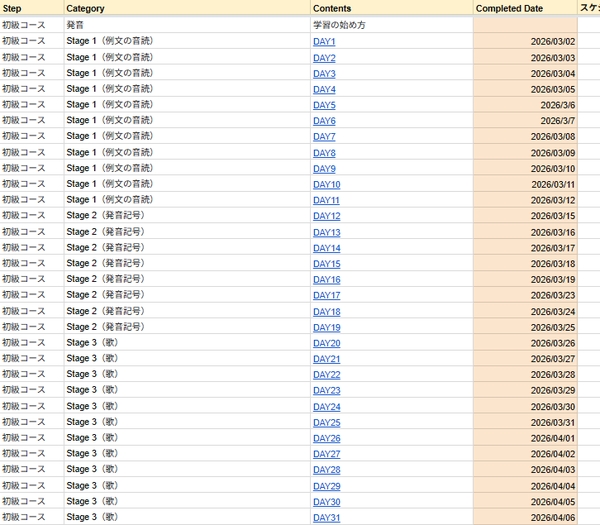Select the date cell showing 2026/03/15

[x=525, y=216]
